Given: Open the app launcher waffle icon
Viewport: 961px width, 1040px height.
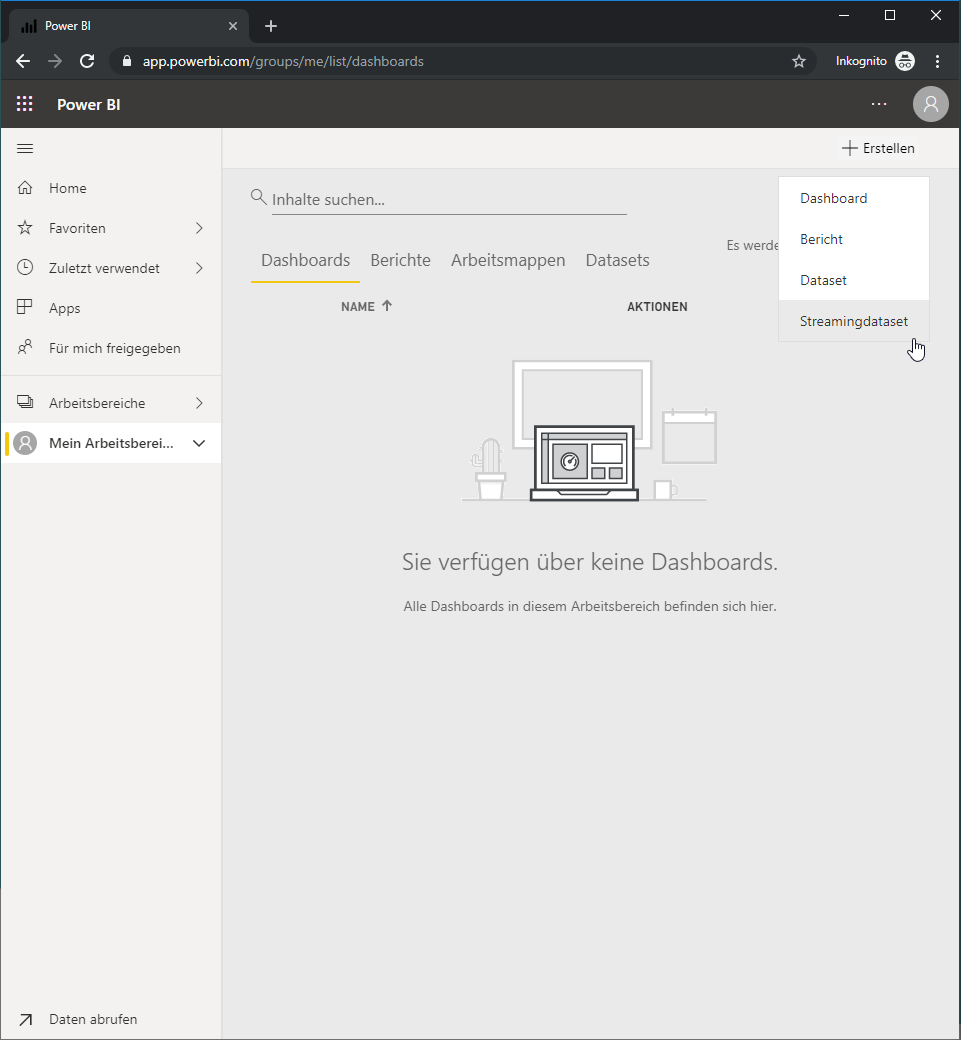Looking at the screenshot, I should (25, 104).
